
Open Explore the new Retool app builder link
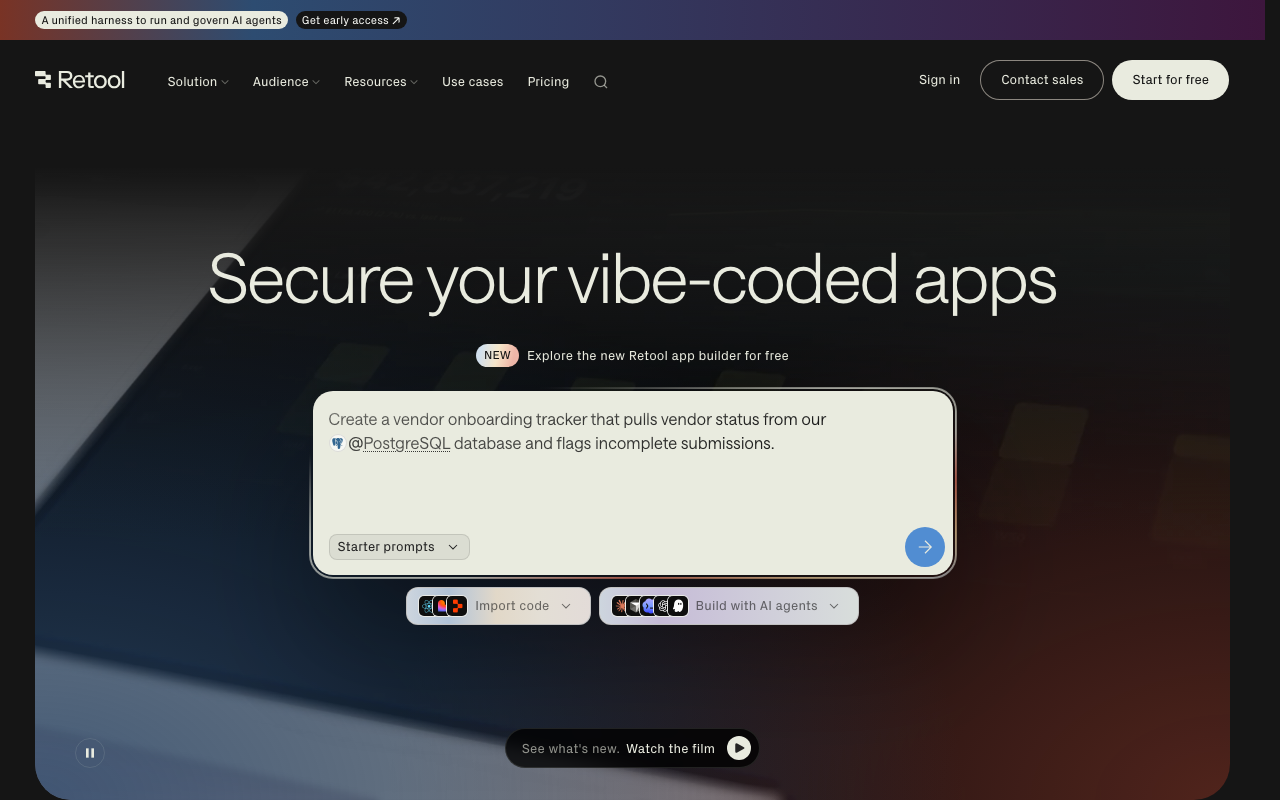658,356
